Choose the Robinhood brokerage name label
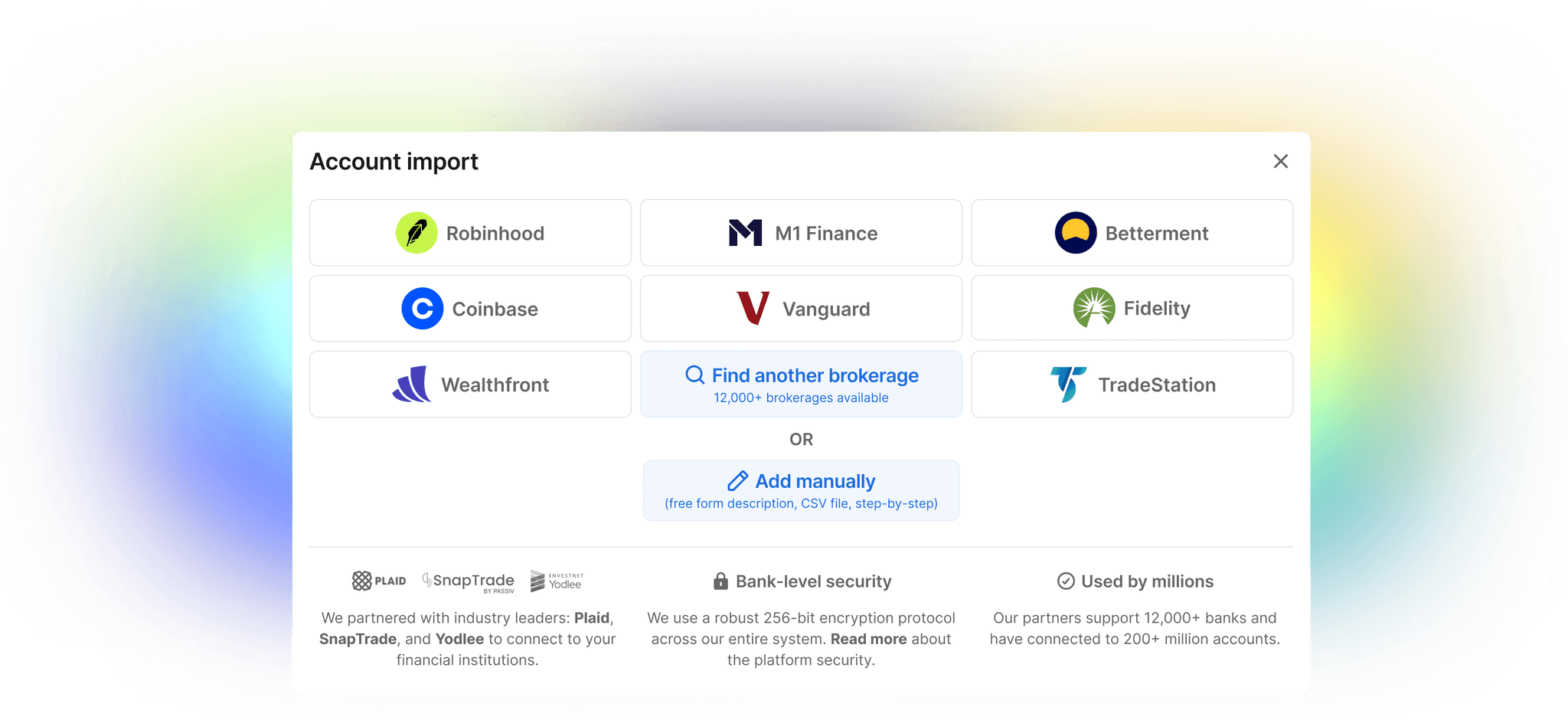The height and width of the screenshot is (720, 1568). pyautogui.click(x=495, y=234)
